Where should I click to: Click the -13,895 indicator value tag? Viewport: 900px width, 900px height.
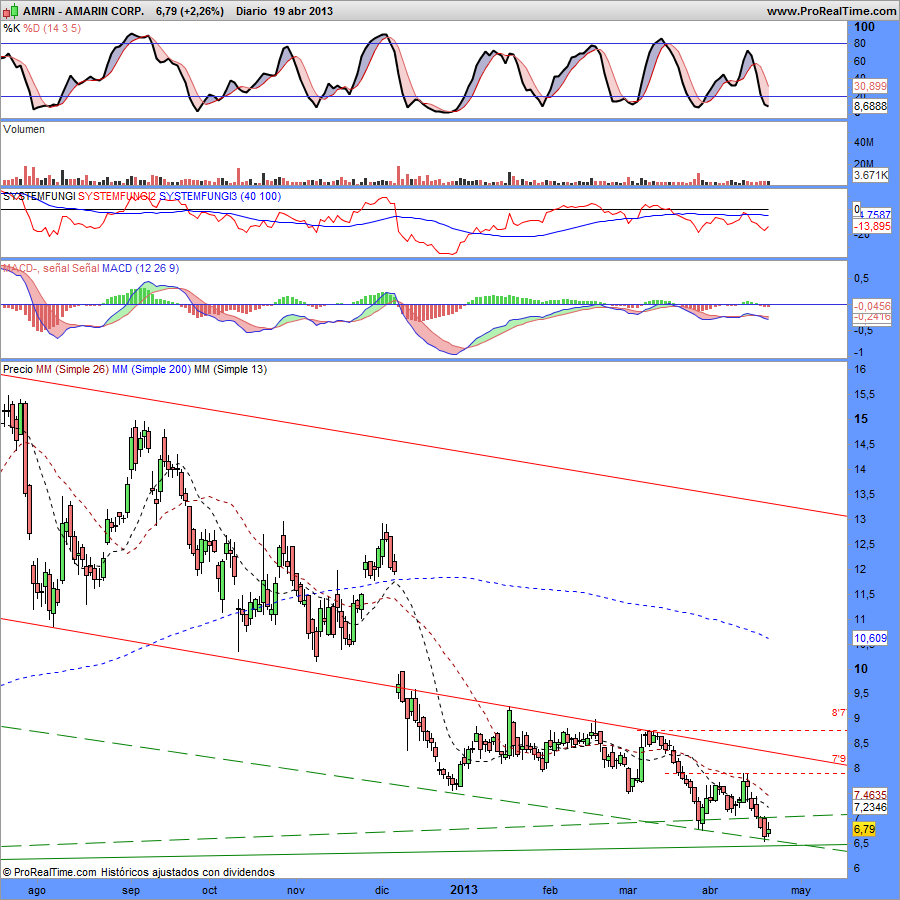click(872, 226)
